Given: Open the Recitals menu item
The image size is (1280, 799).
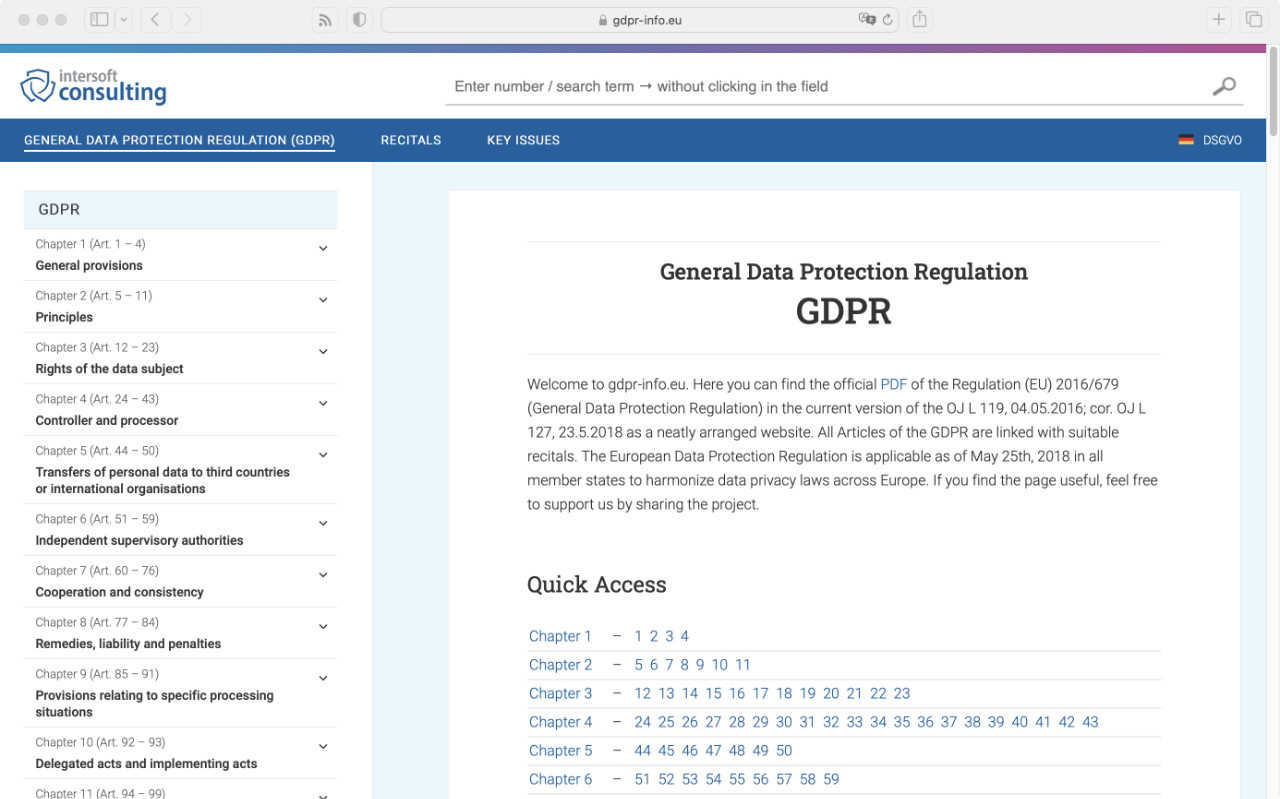Looking at the screenshot, I should point(411,141).
